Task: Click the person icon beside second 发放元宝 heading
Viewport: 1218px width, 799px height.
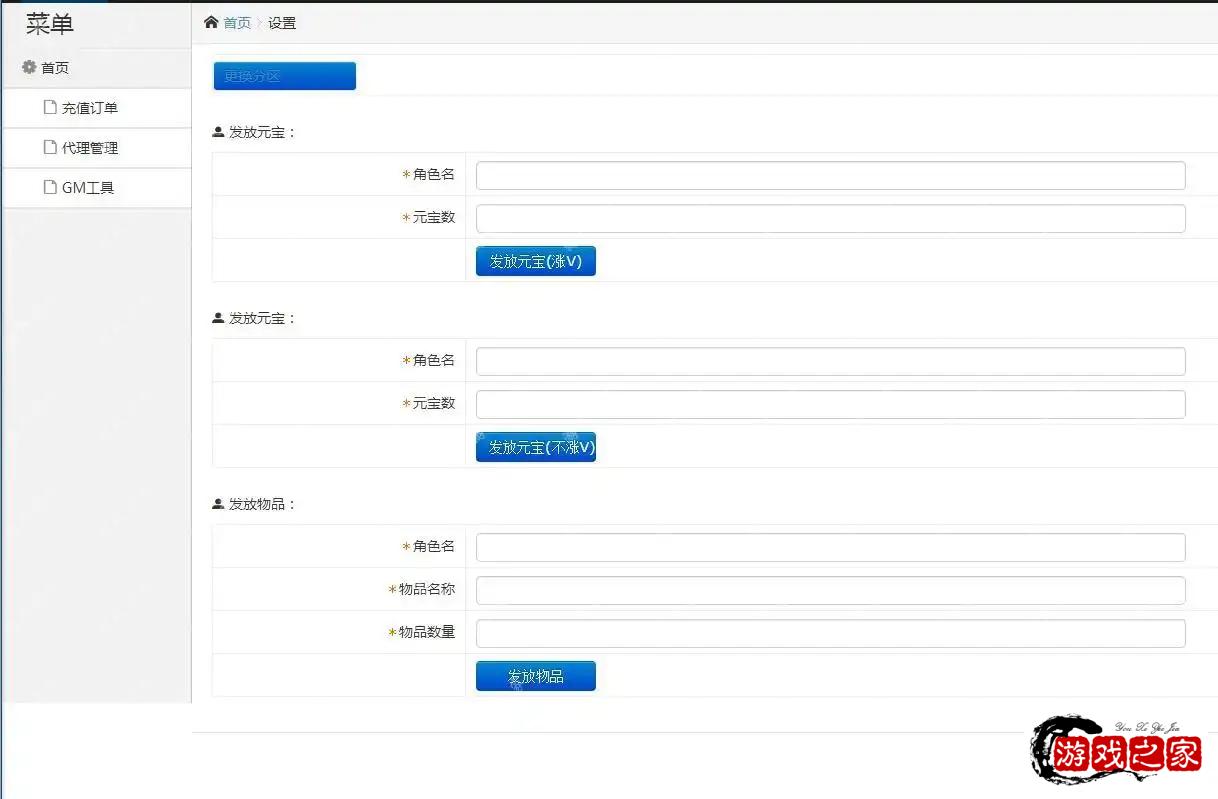Action: click(216, 318)
